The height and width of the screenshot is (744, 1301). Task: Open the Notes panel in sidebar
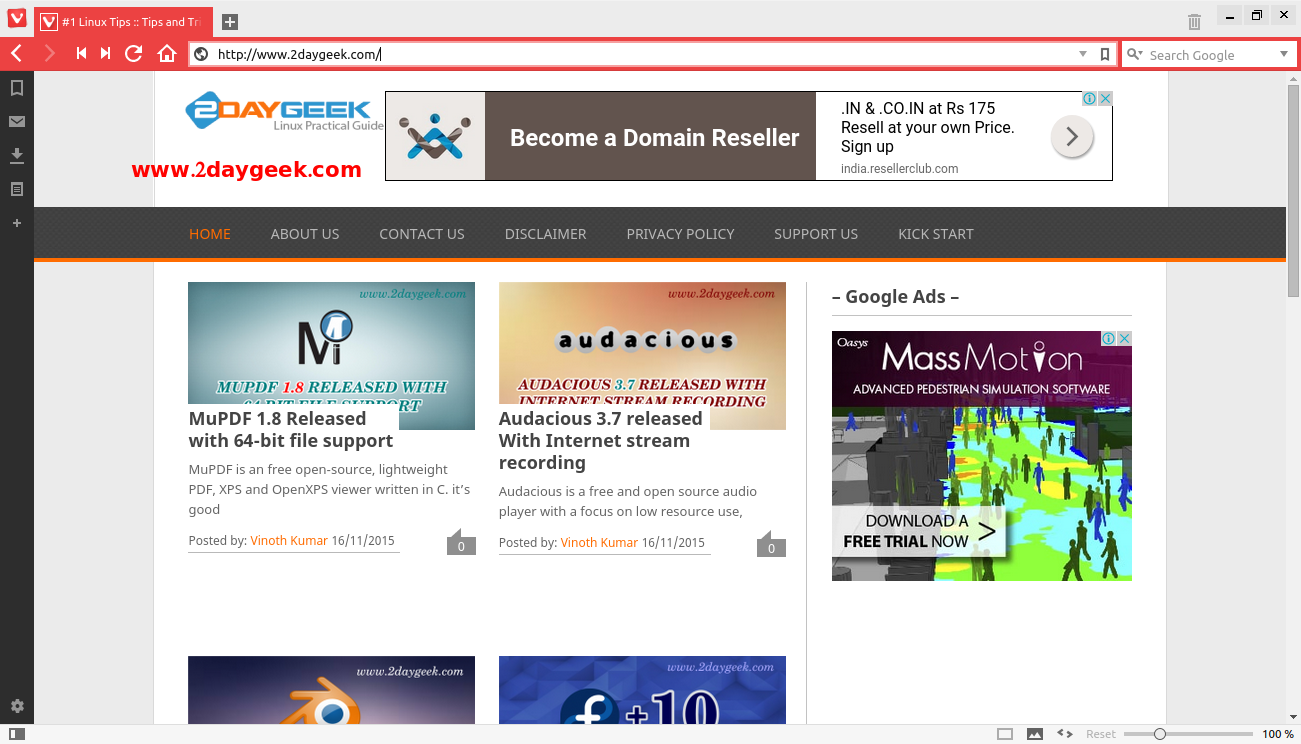pos(17,189)
